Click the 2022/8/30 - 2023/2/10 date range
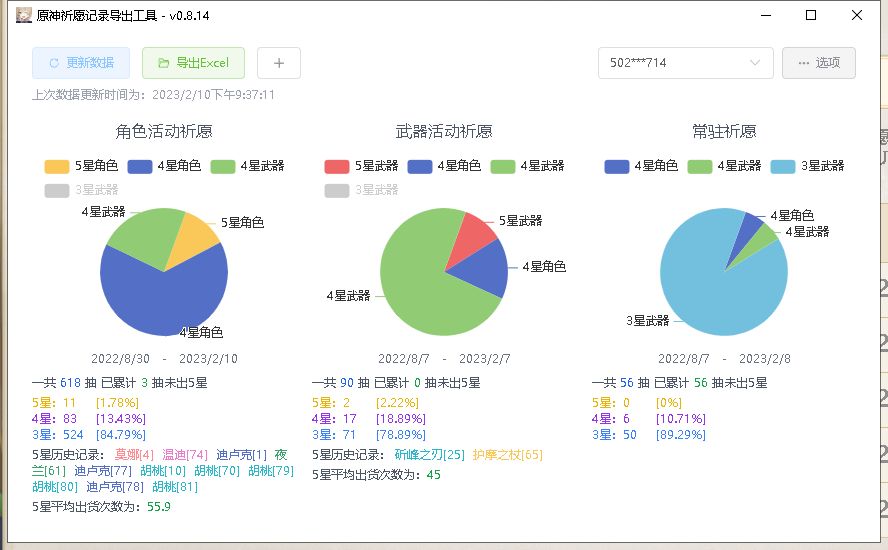The image size is (888, 550). [x=164, y=359]
